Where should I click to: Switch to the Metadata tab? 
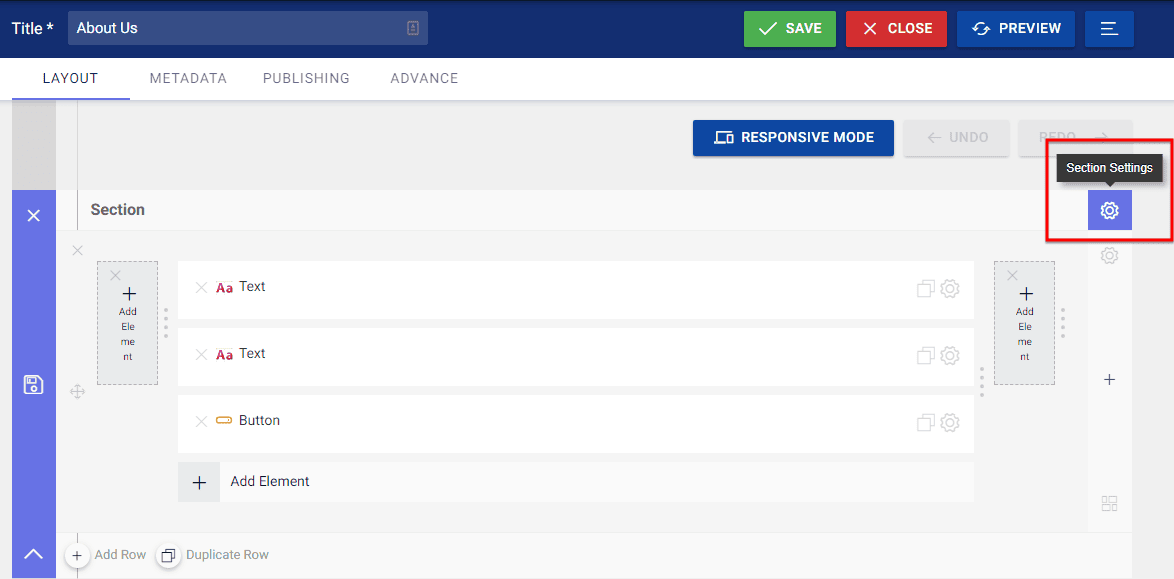188,78
